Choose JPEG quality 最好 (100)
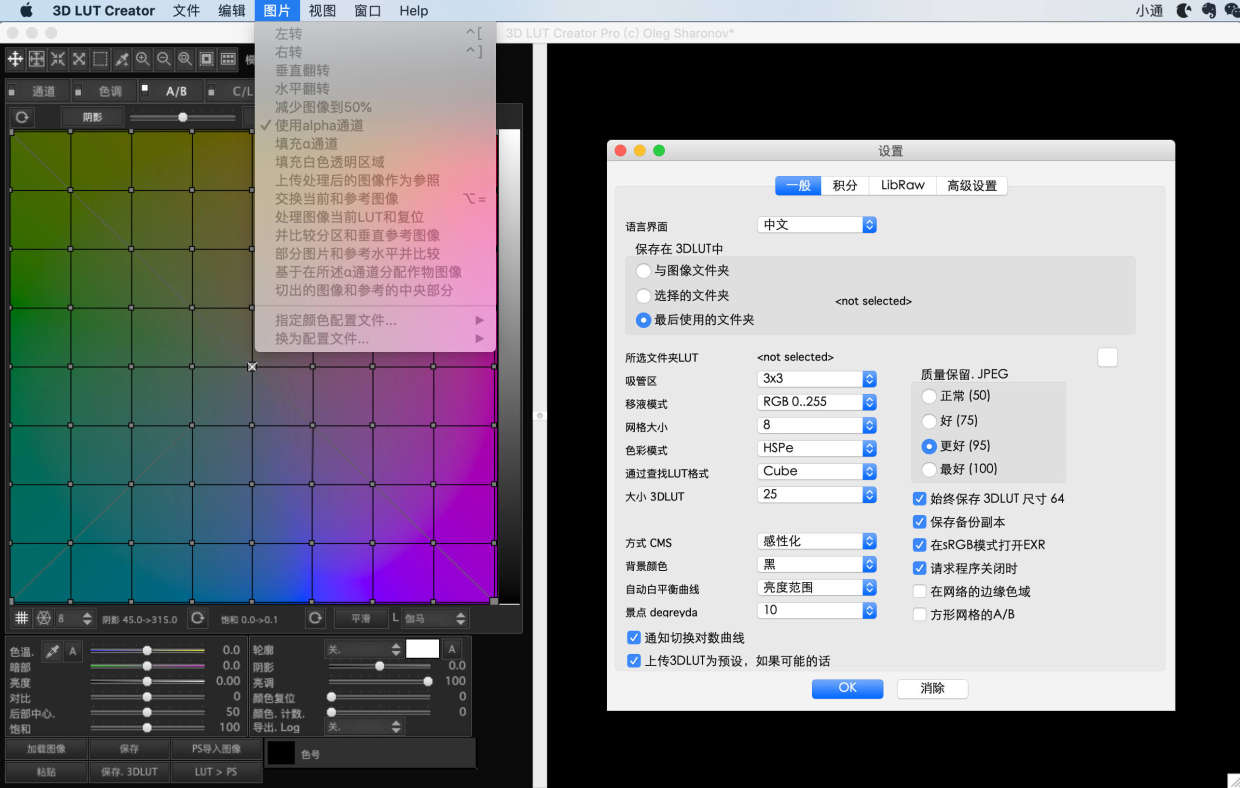Viewport: 1240px width, 788px height. tap(930, 469)
